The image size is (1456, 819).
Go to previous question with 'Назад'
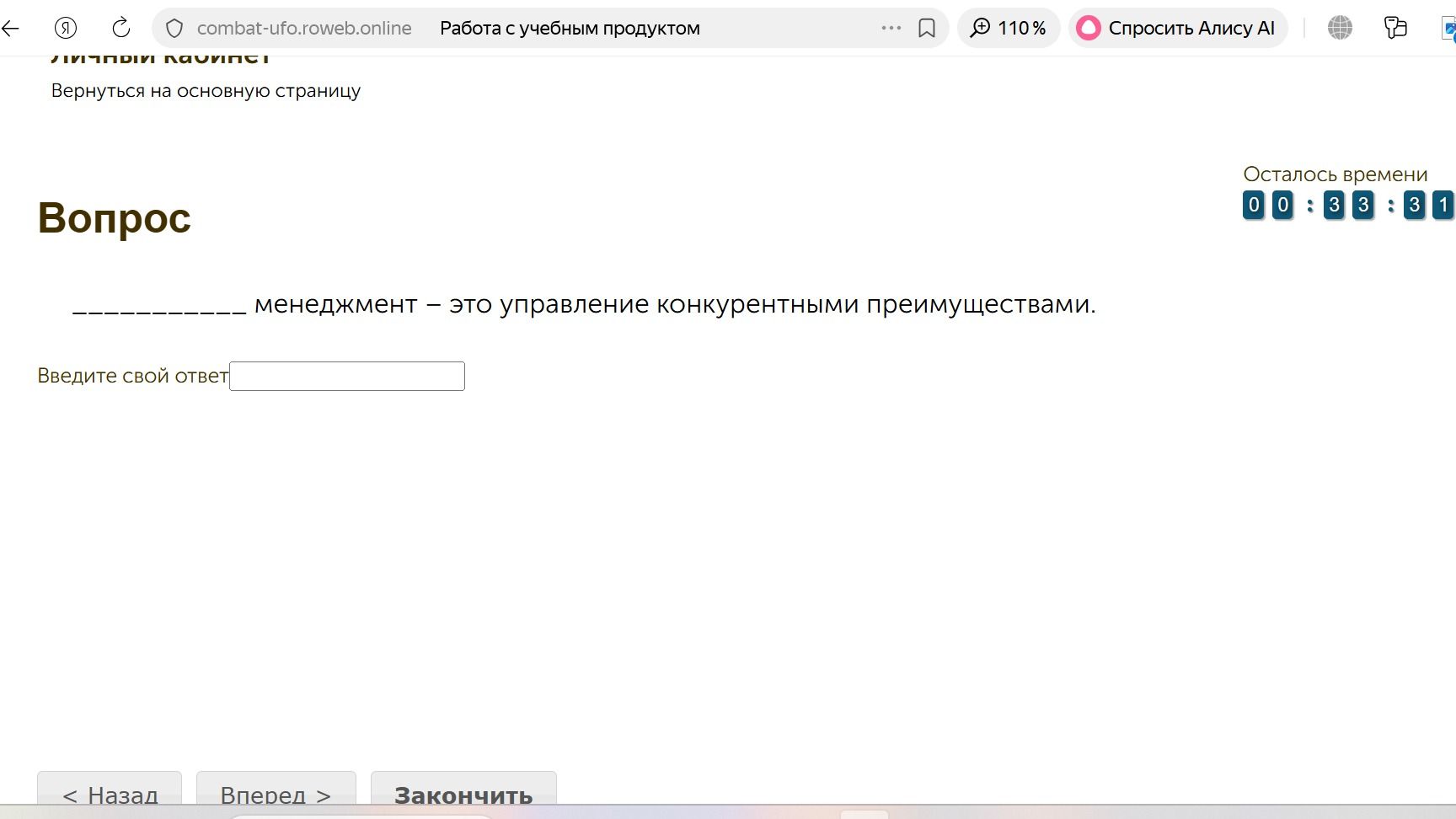coord(110,792)
